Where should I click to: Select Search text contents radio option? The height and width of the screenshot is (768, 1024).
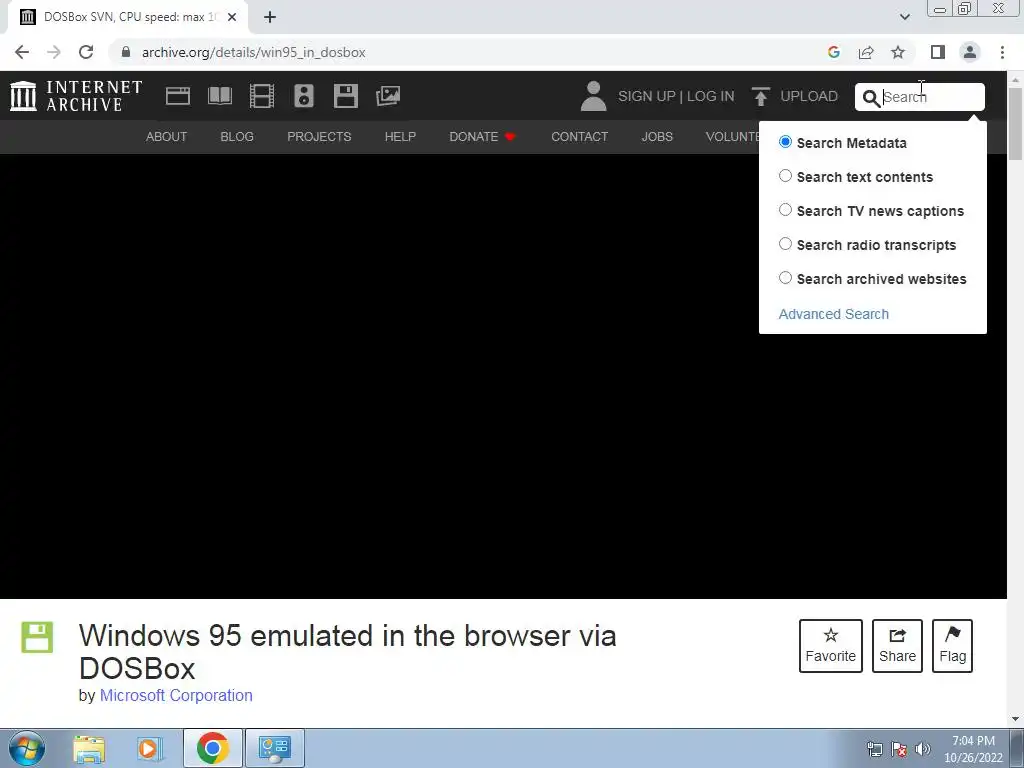(785, 176)
